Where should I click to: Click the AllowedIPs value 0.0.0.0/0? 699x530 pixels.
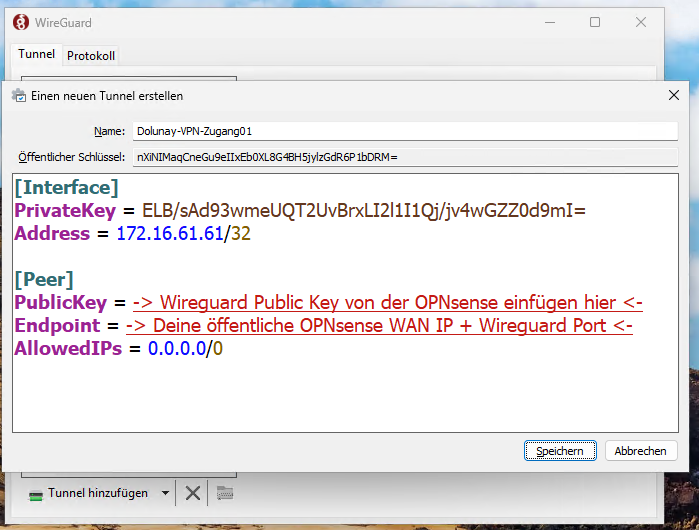(185, 348)
